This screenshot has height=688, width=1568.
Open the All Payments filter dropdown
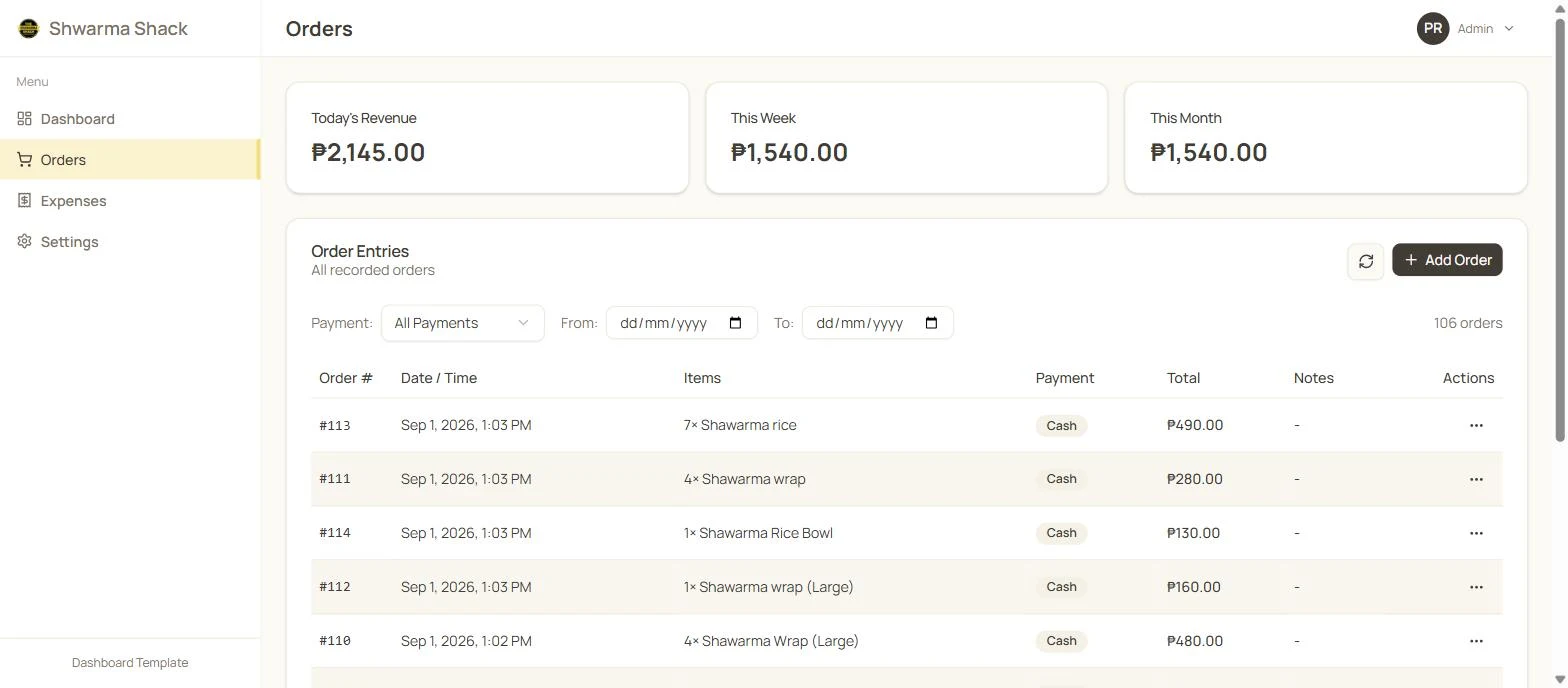pyautogui.click(x=463, y=323)
